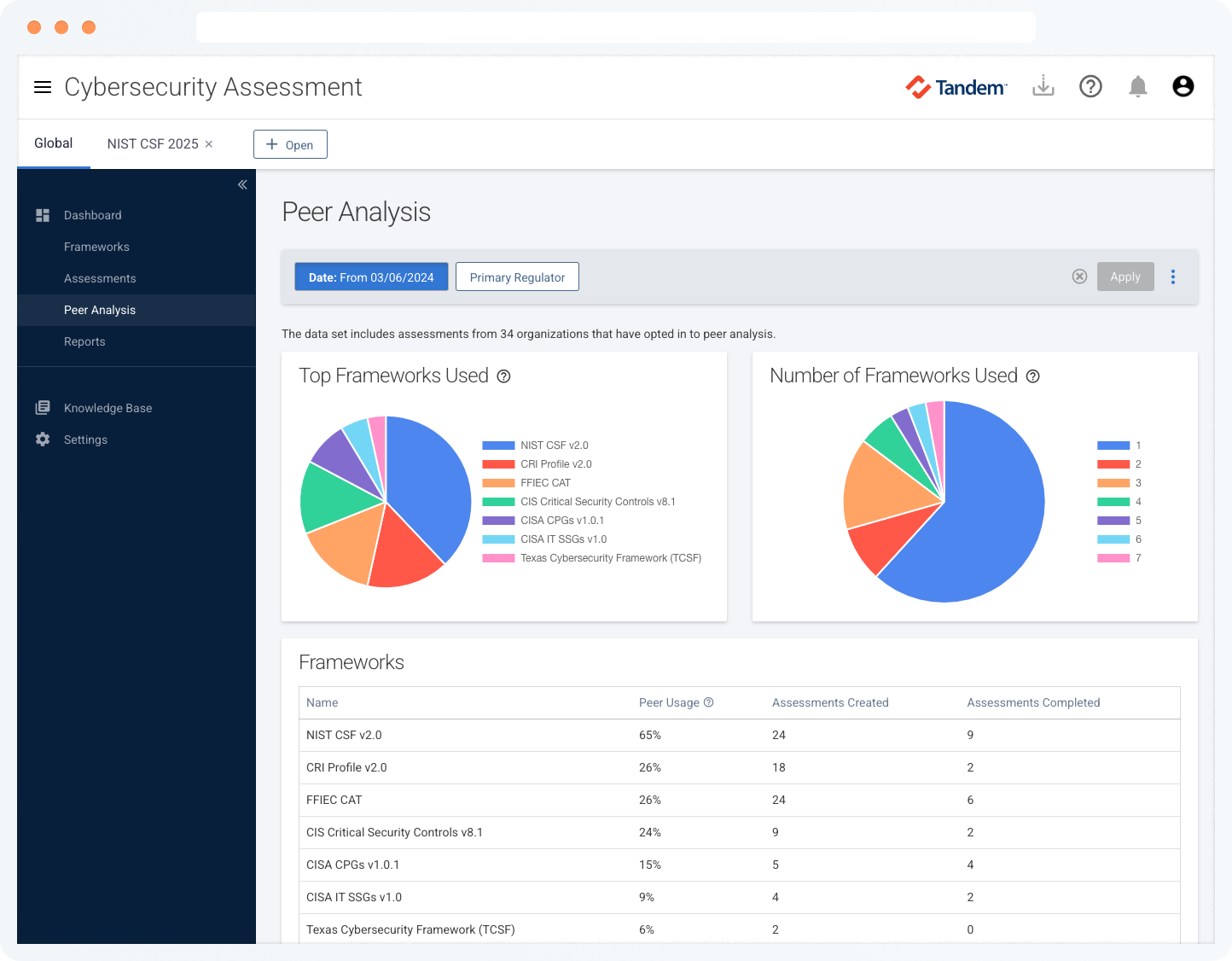The image size is (1232, 961).
Task: Open the user account profile icon
Action: (1183, 86)
